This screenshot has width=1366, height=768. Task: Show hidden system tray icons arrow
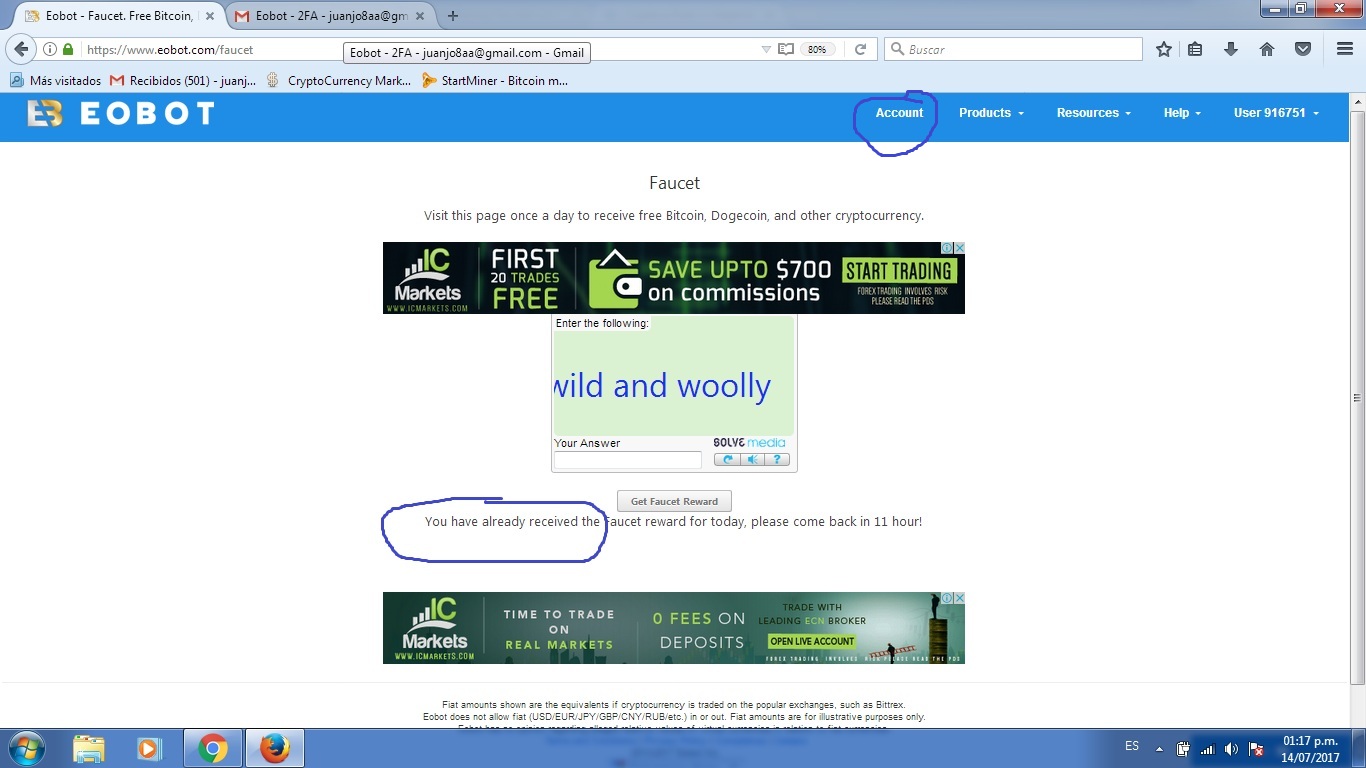[x=1159, y=748]
